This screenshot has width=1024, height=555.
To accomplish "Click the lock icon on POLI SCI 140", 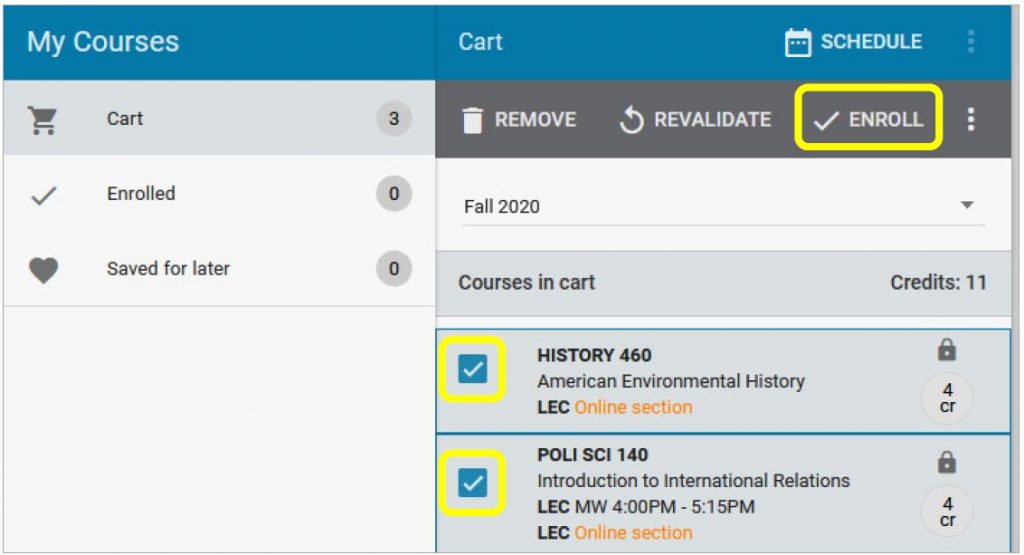I will pos(946,462).
